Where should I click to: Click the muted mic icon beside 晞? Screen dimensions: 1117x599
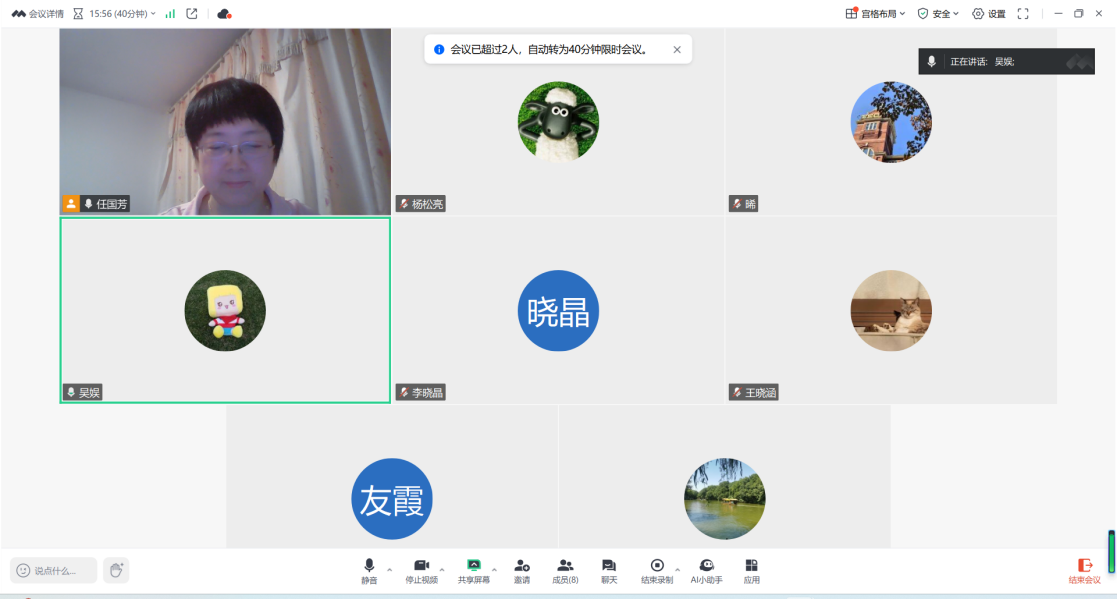pyautogui.click(x=737, y=204)
